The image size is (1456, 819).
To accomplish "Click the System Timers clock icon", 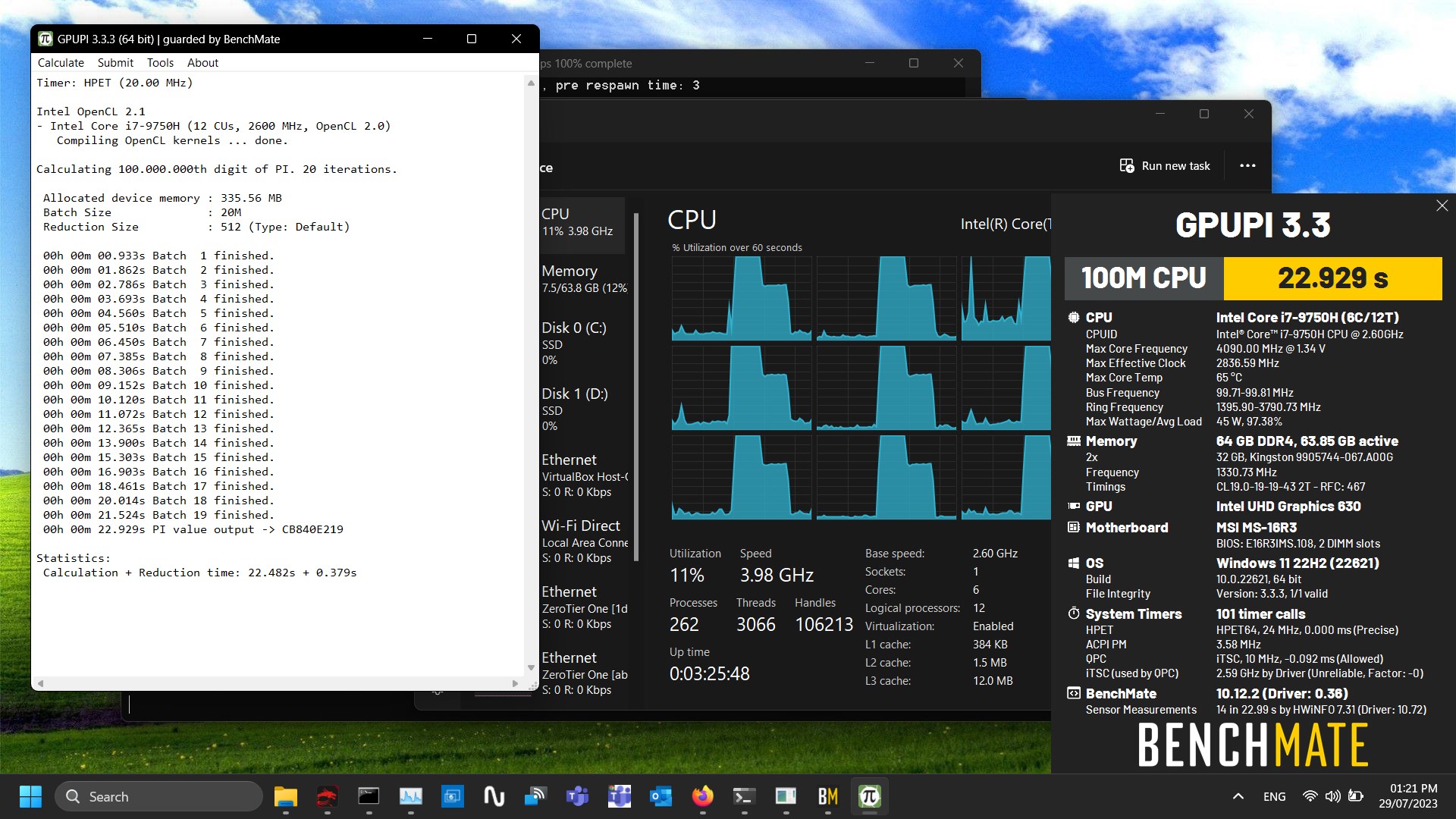I will point(1074,613).
